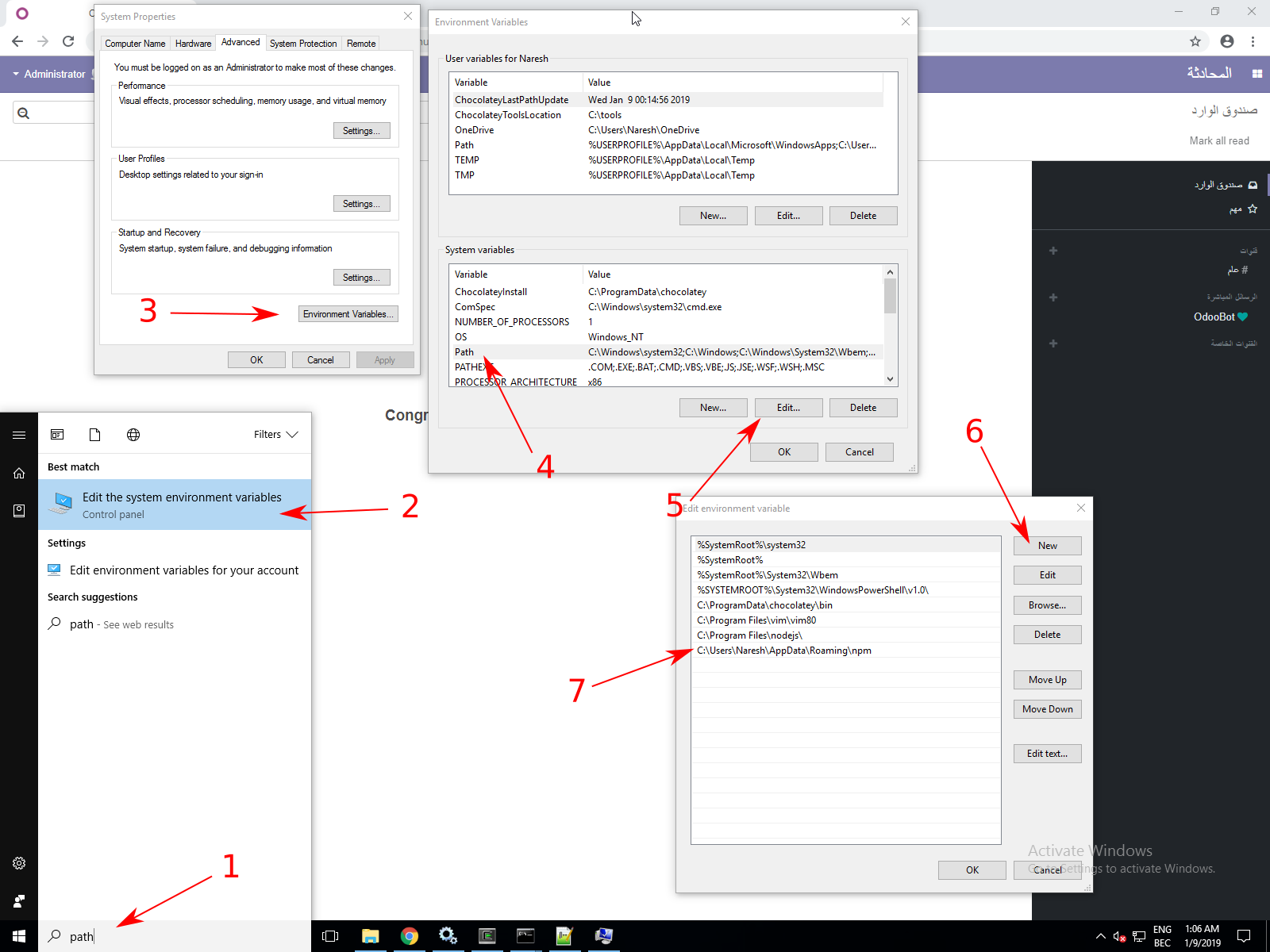The image size is (1270, 952).
Task: Switch to the System Protection tab
Action: (x=303, y=44)
